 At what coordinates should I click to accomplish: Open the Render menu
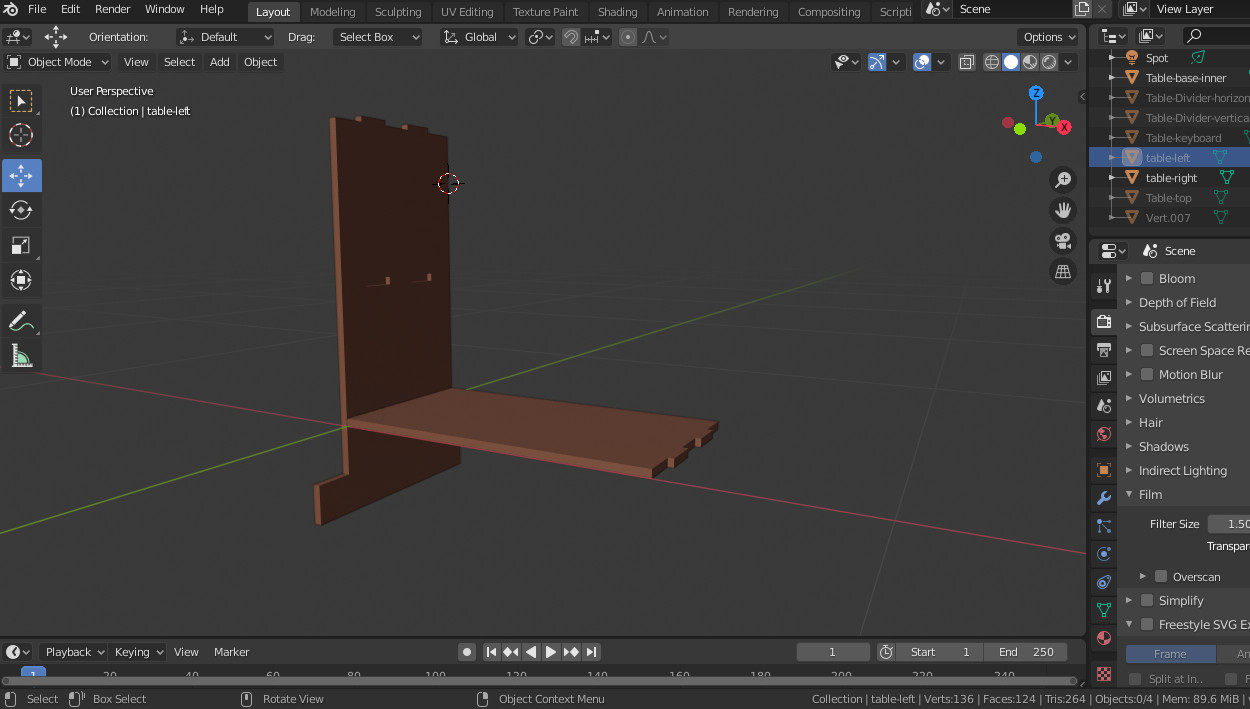click(112, 9)
